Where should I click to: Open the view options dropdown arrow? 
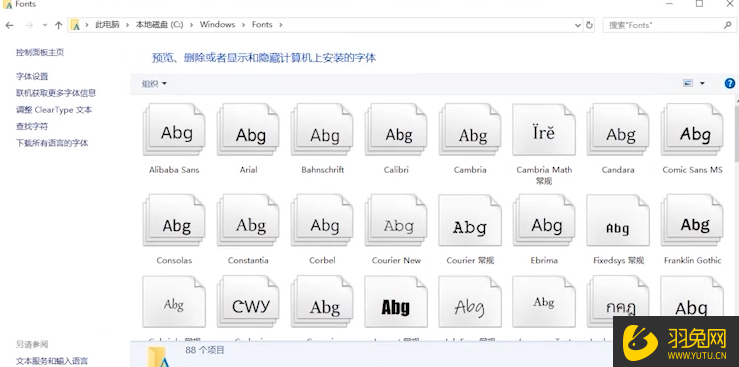coord(702,83)
